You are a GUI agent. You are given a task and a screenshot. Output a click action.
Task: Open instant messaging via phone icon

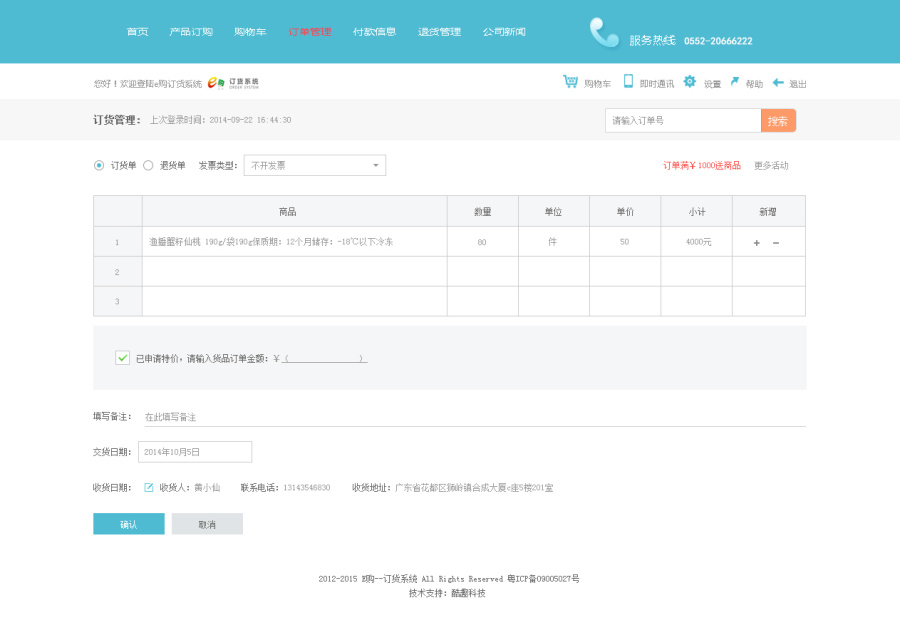click(x=626, y=82)
